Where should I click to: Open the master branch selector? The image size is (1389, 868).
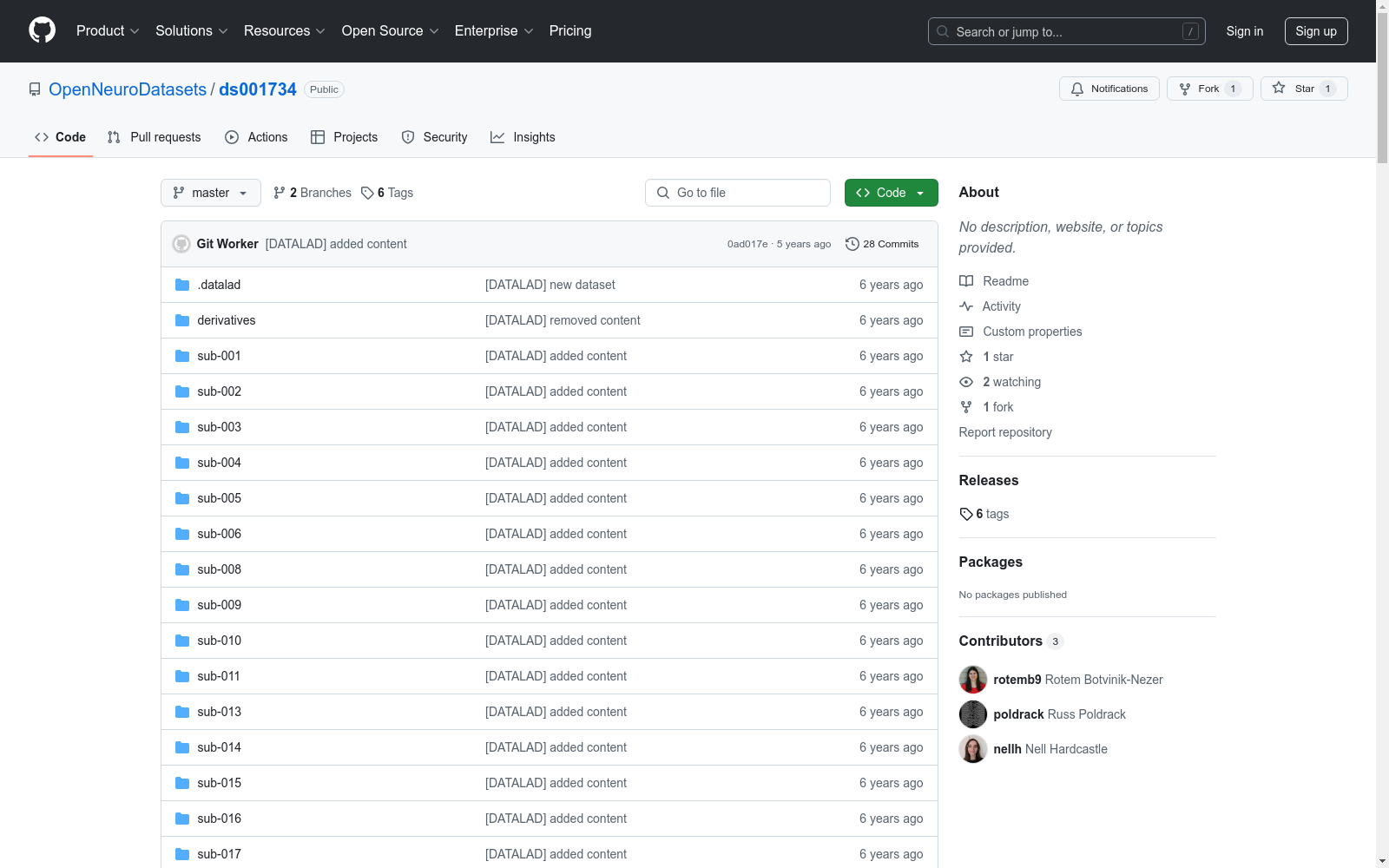tap(211, 193)
